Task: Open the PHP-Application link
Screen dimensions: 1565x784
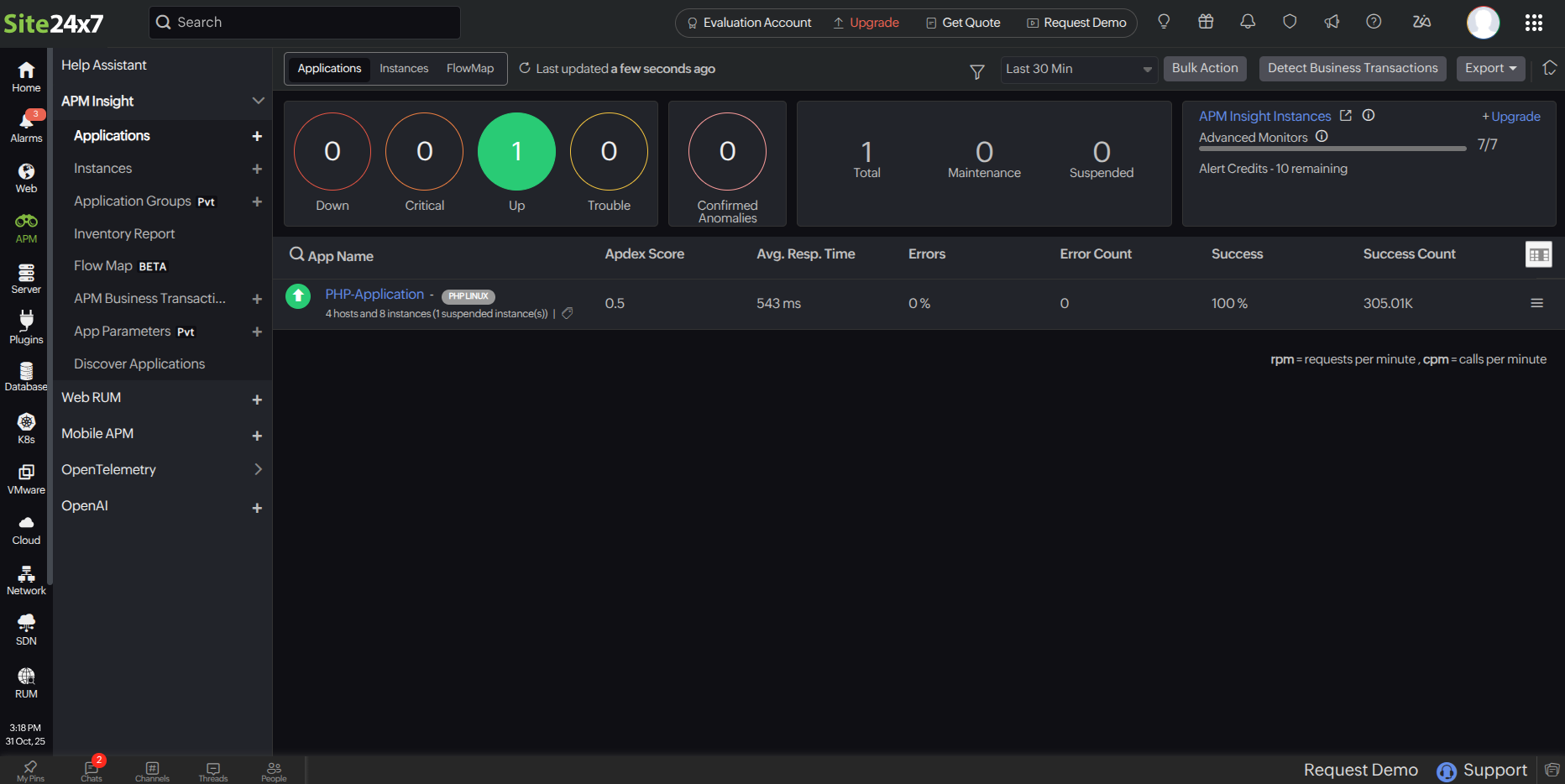Action: click(374, 294)
